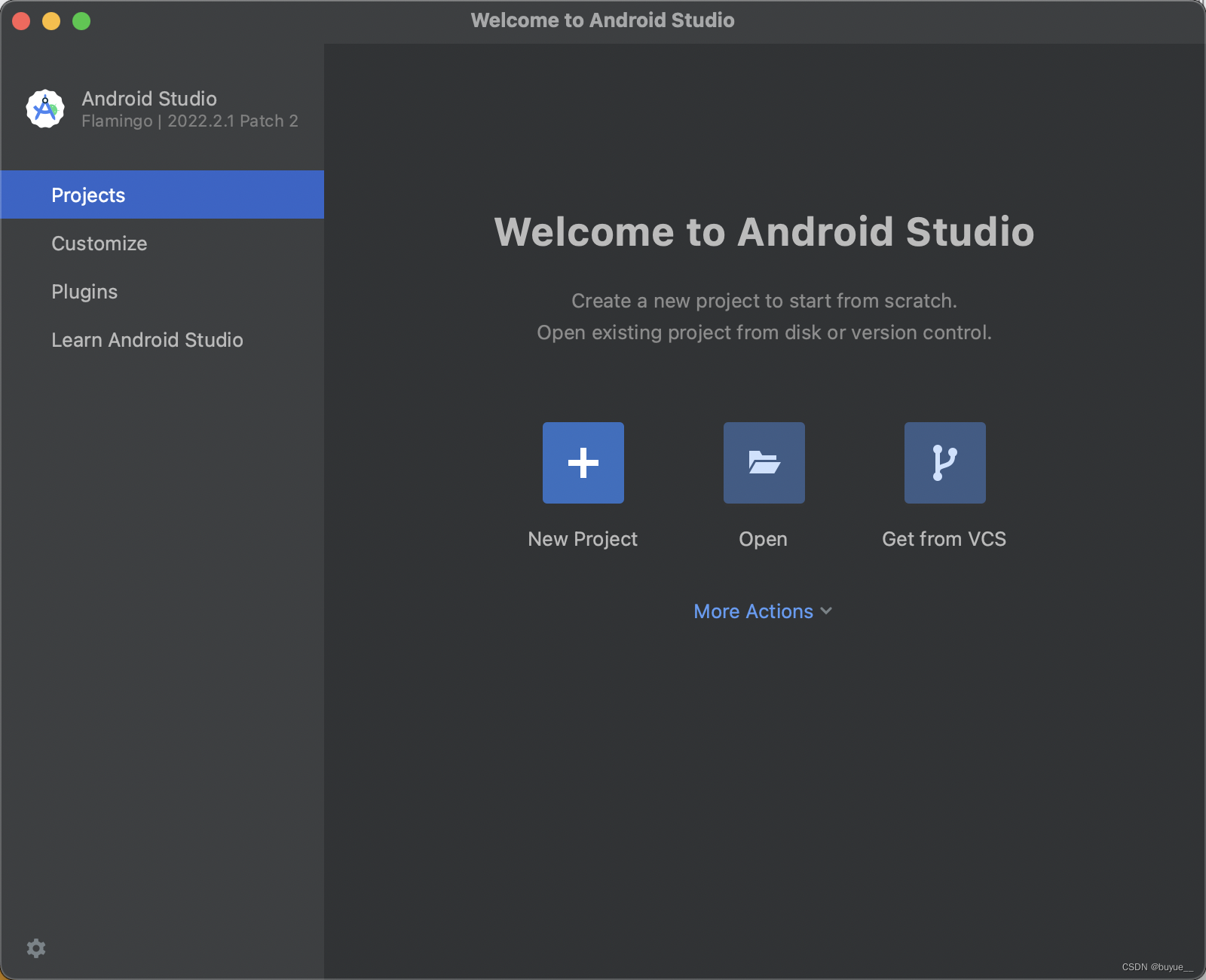Click the Open folder icon
1206x980 pixels.
(764, 463)
